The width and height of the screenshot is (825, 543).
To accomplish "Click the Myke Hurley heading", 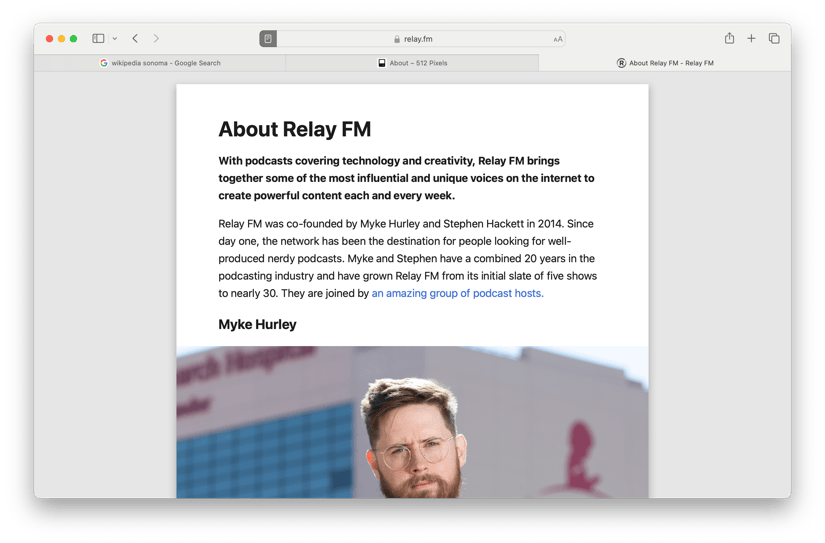I will tap(257, 324).
